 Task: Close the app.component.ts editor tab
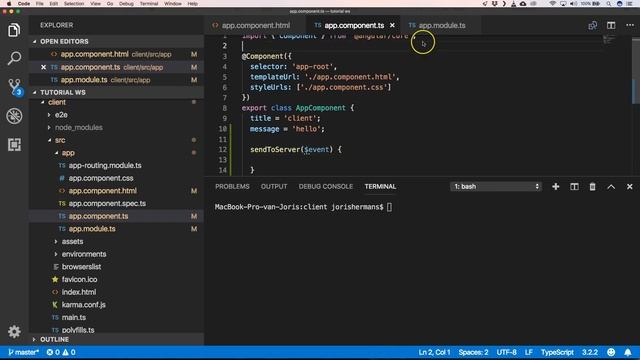click(x=392, y=25)
